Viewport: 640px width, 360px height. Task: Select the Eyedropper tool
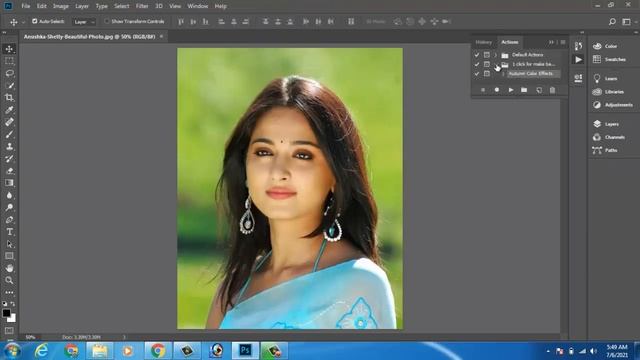[9, 110]
